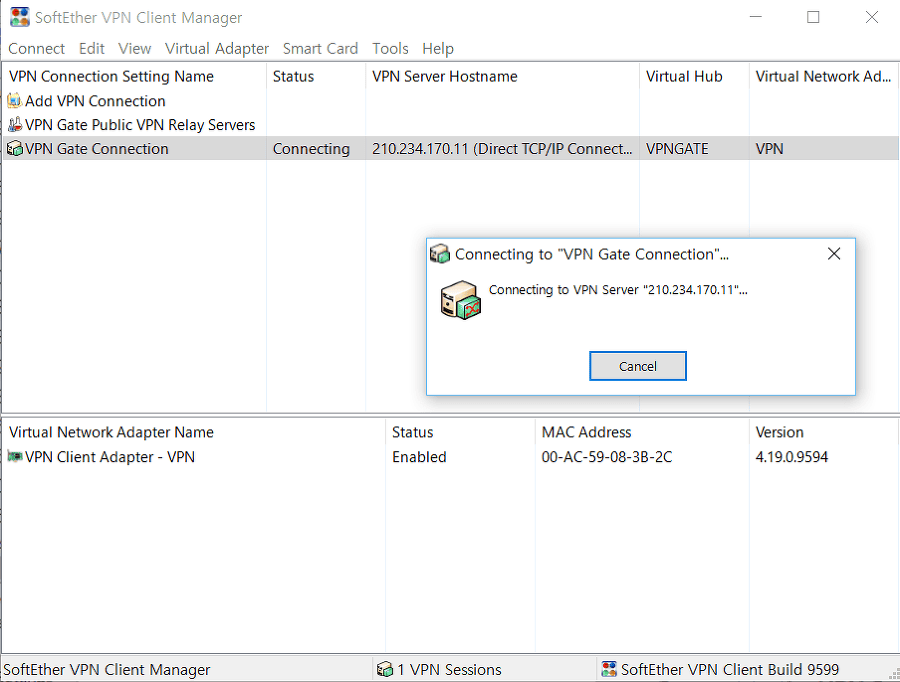
Task: Sort by MAC Address column header
Action: (642, 432)
